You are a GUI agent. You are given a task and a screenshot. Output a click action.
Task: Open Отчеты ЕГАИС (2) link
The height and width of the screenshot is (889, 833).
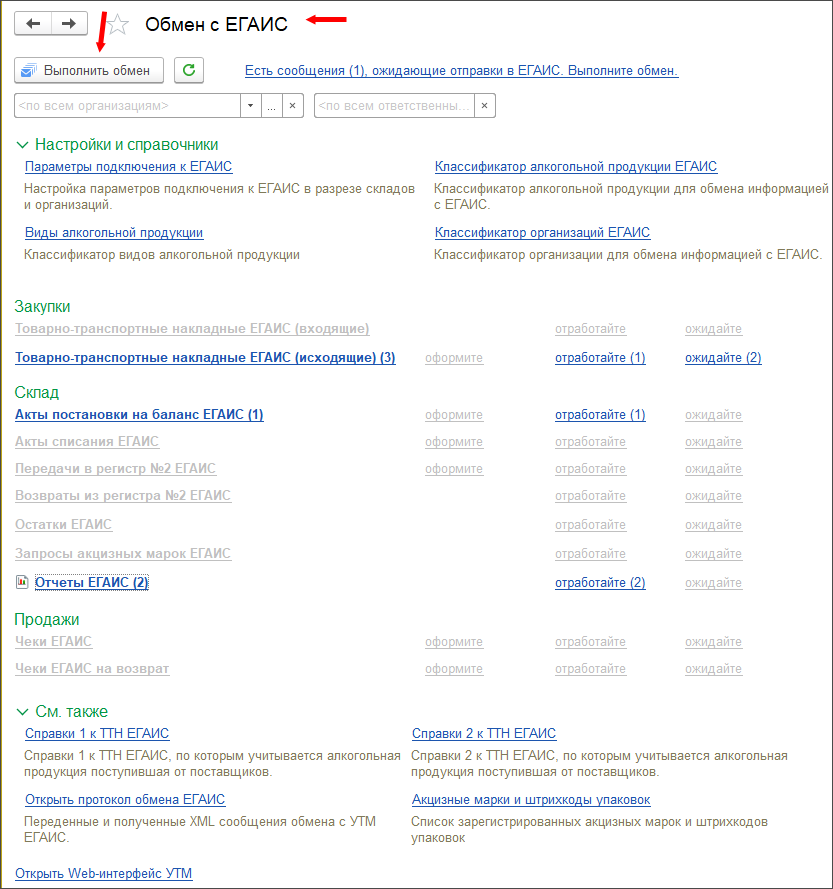click(x=91, y=582)
